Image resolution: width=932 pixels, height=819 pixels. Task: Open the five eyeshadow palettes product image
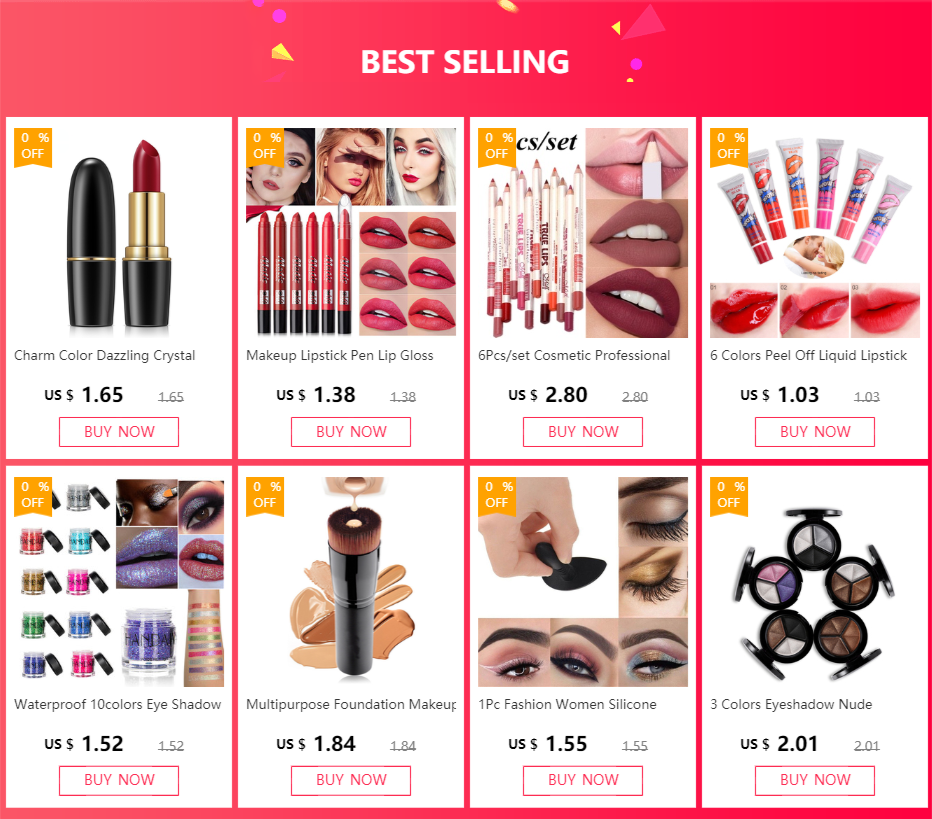(x=815, y=582)
